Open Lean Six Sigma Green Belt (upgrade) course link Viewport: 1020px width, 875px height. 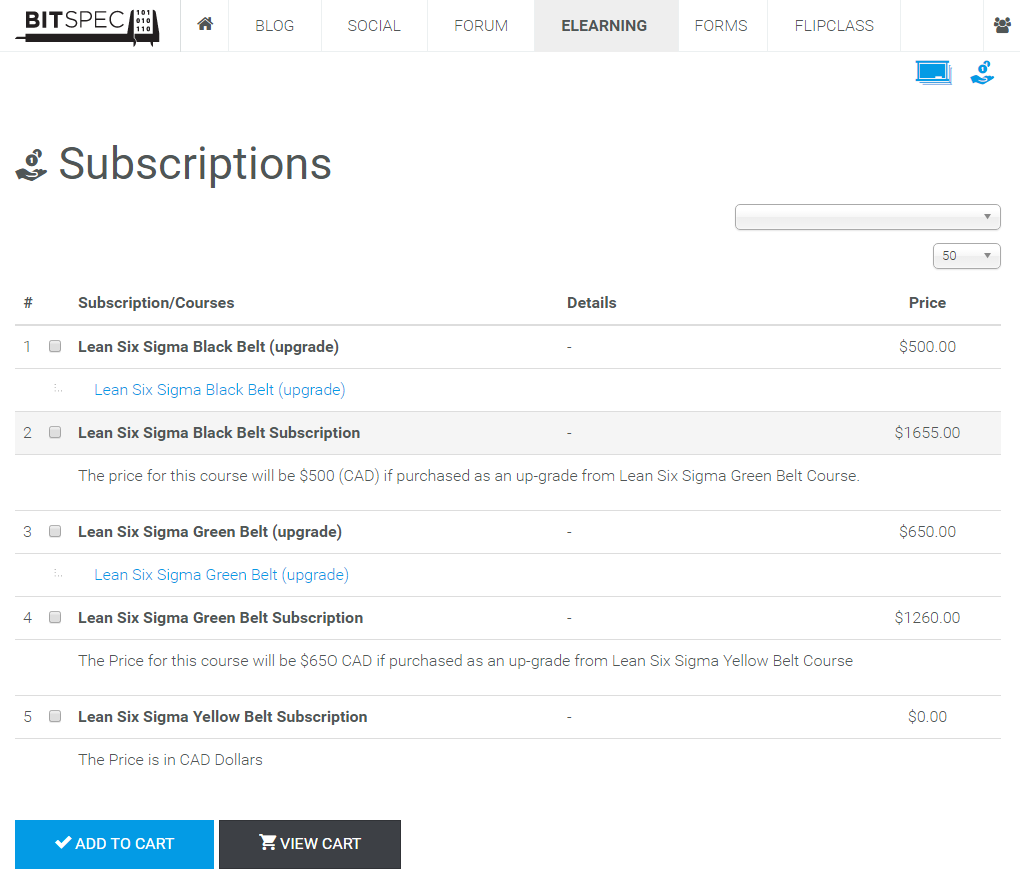[222, 574]
